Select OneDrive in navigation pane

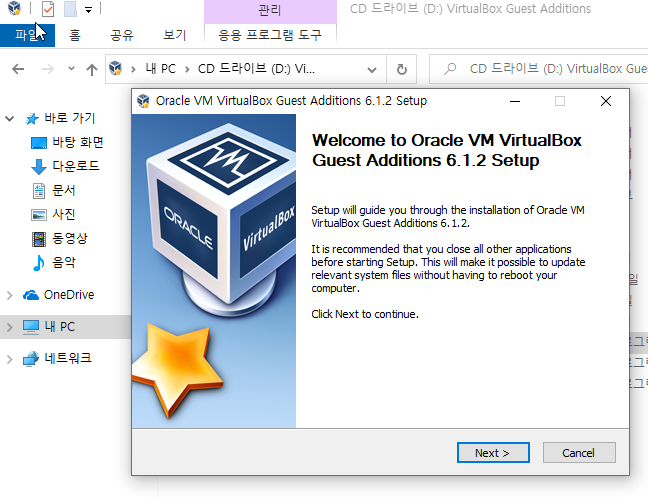coord(69,295)
